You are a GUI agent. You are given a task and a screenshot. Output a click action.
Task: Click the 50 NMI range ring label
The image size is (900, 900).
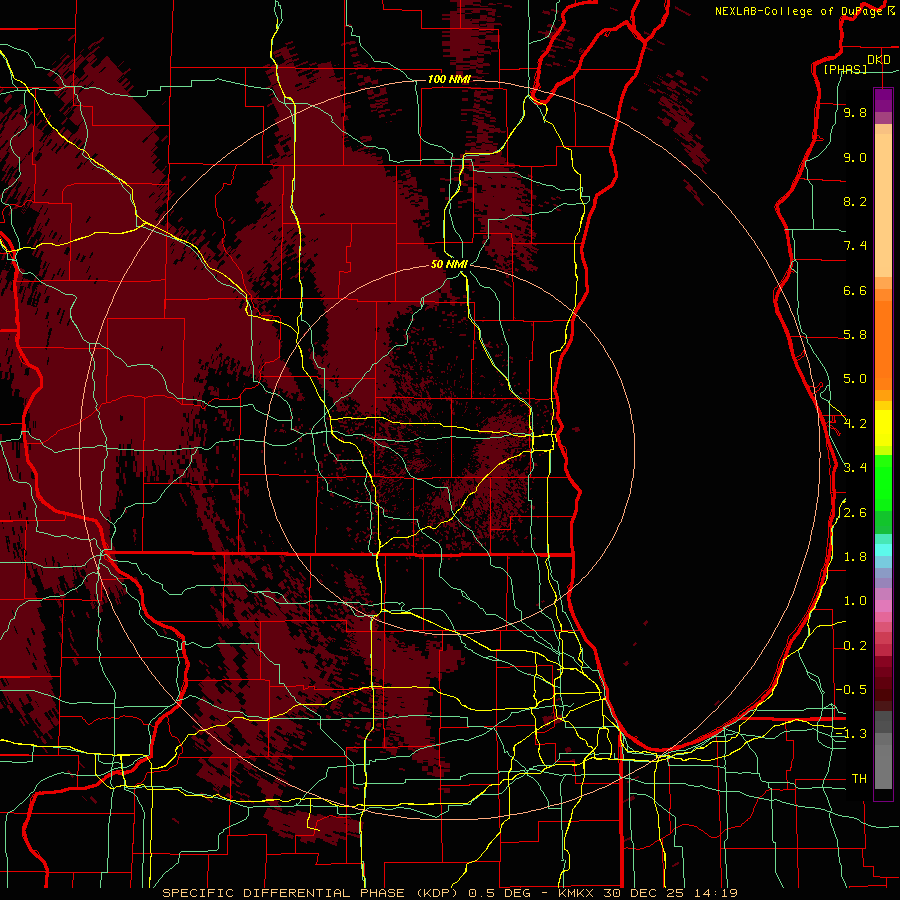pos(449,264)
